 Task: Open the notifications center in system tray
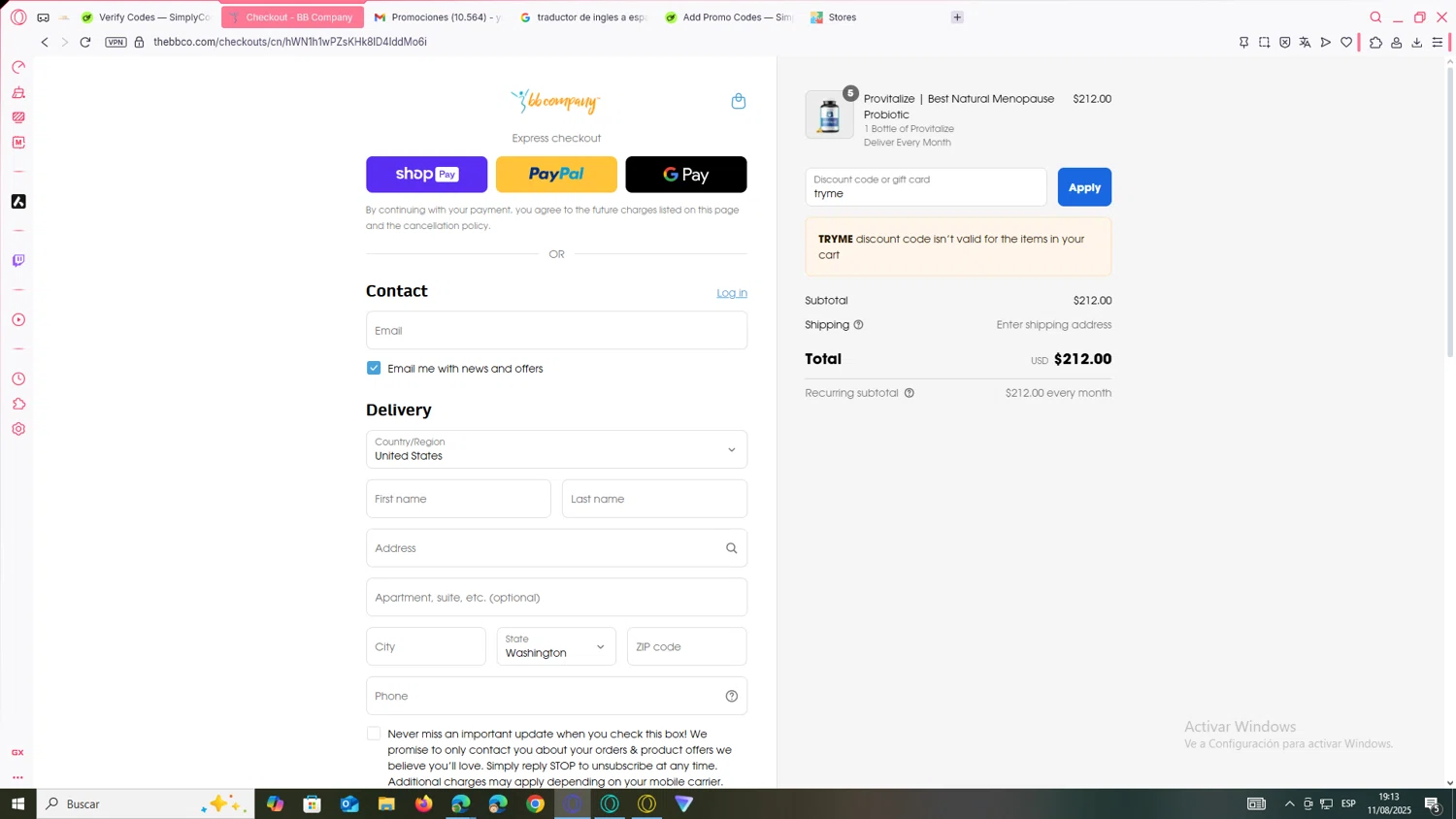point(1433,803)
